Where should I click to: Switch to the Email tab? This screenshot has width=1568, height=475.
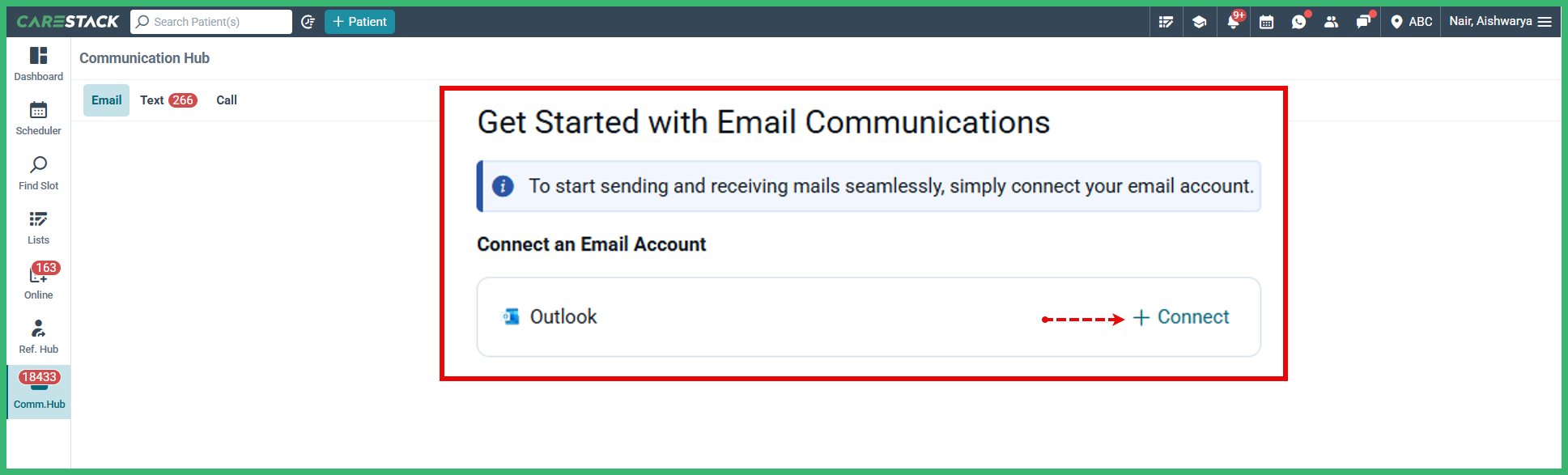pyautogui.click(x=106, y=100)
